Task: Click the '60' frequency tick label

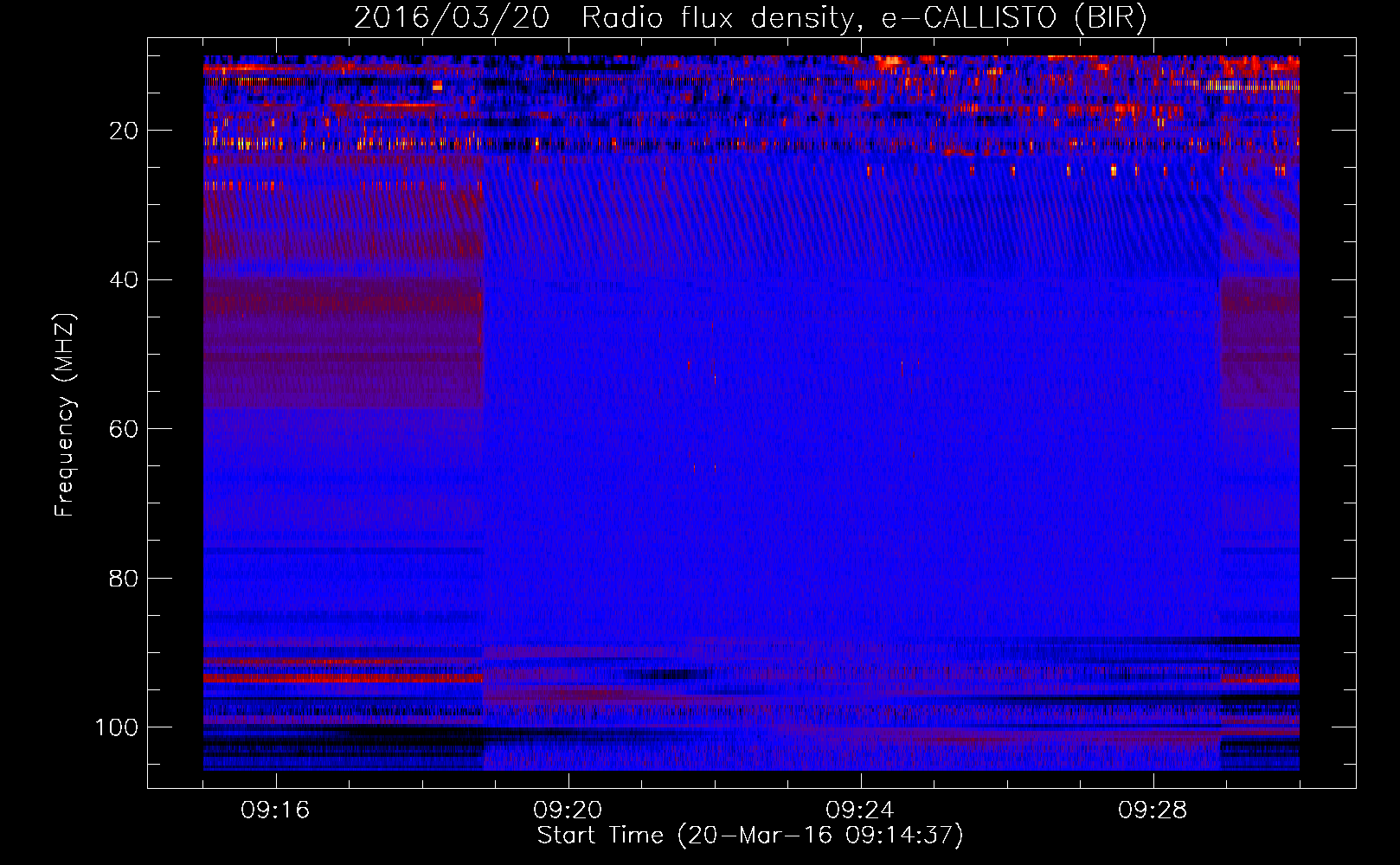Action: pyautogui.click(x=124, y=429)
